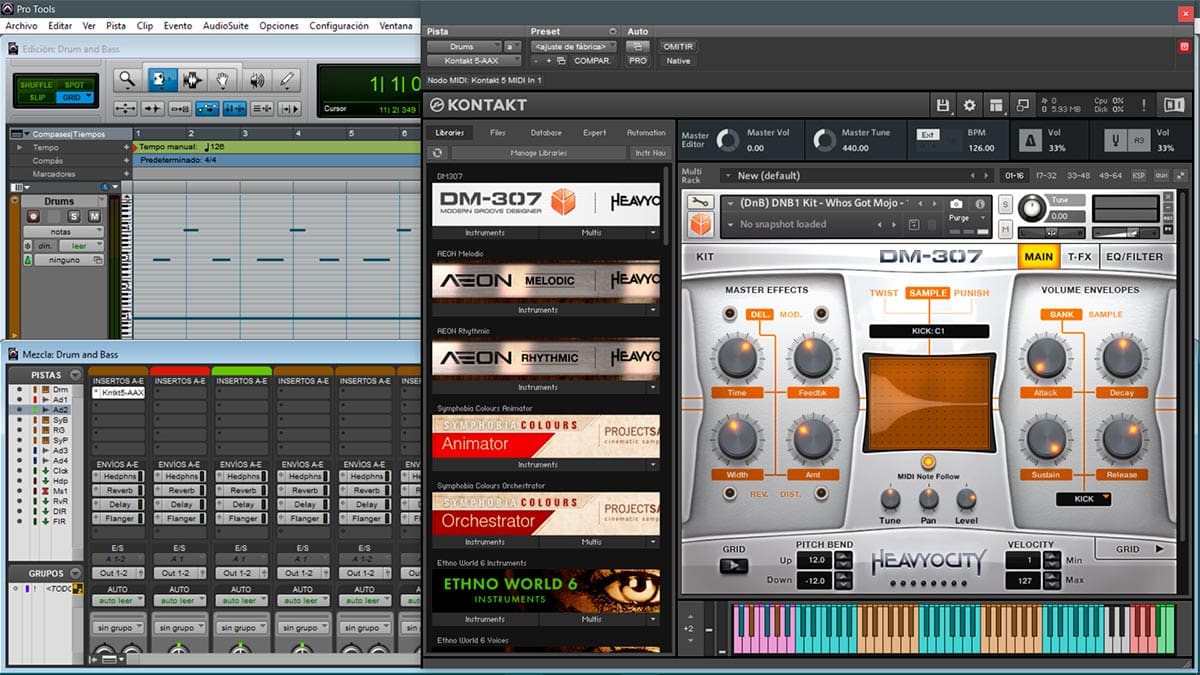Solo the Drums track in Pro Tools
The height and width of the screenshot is (675, 1200).
74,216
